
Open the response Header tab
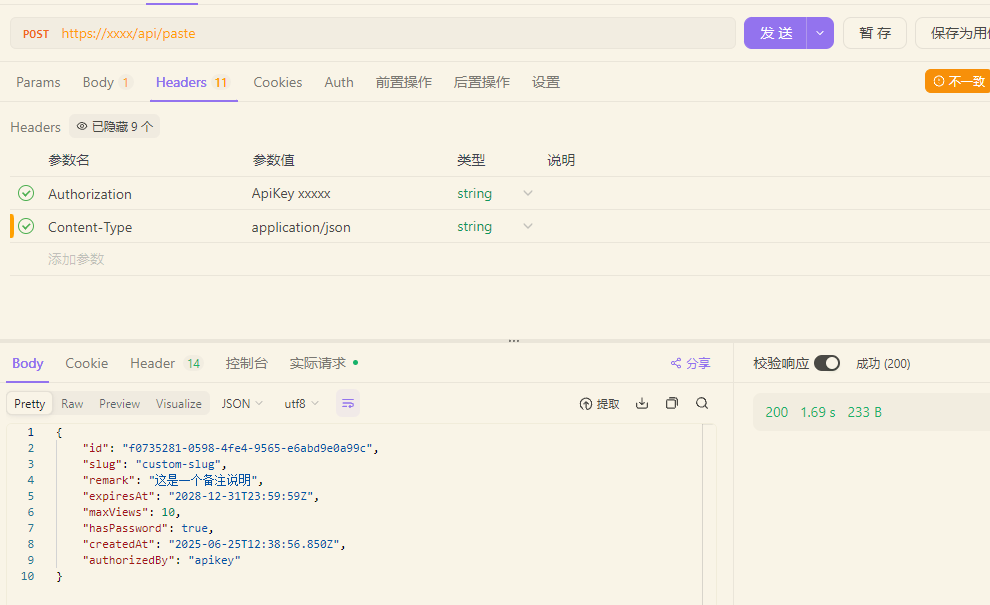[x=166, y=363]
